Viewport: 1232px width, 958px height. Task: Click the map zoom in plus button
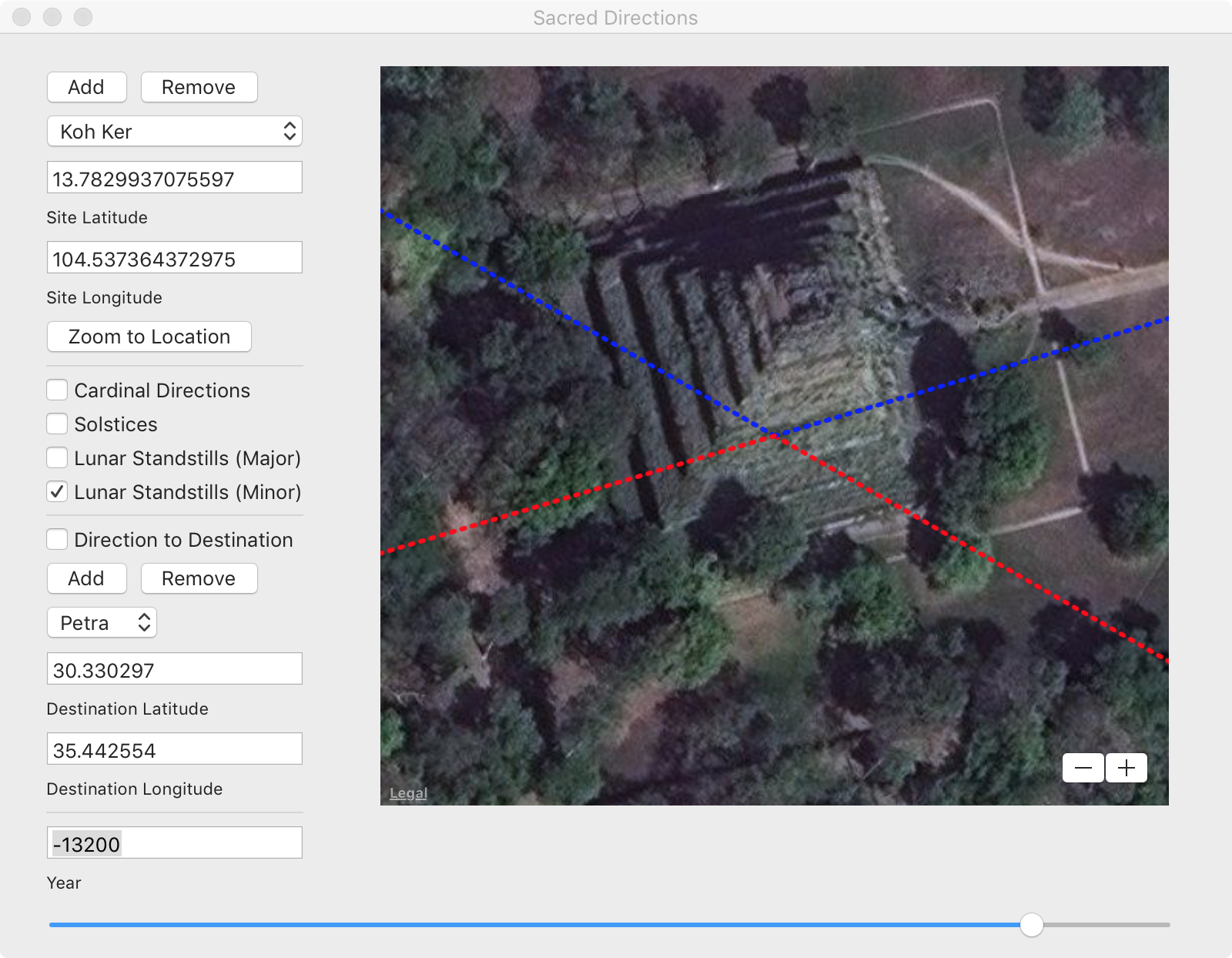coord(1127,768)
